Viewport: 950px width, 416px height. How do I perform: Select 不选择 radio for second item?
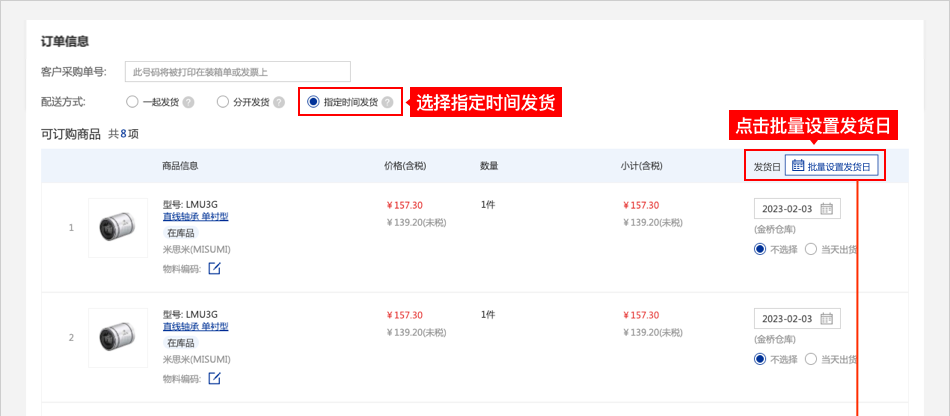pos(760,359)
